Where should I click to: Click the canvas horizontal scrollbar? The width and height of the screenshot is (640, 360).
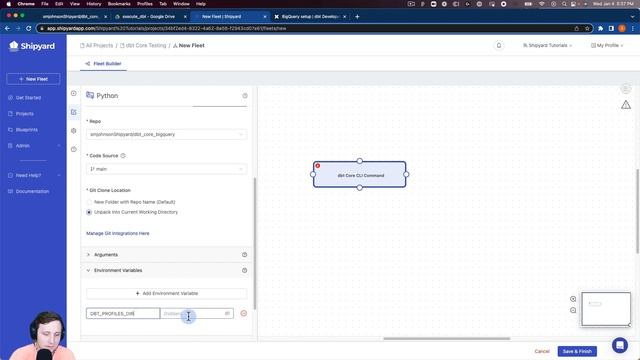(447, 338)
